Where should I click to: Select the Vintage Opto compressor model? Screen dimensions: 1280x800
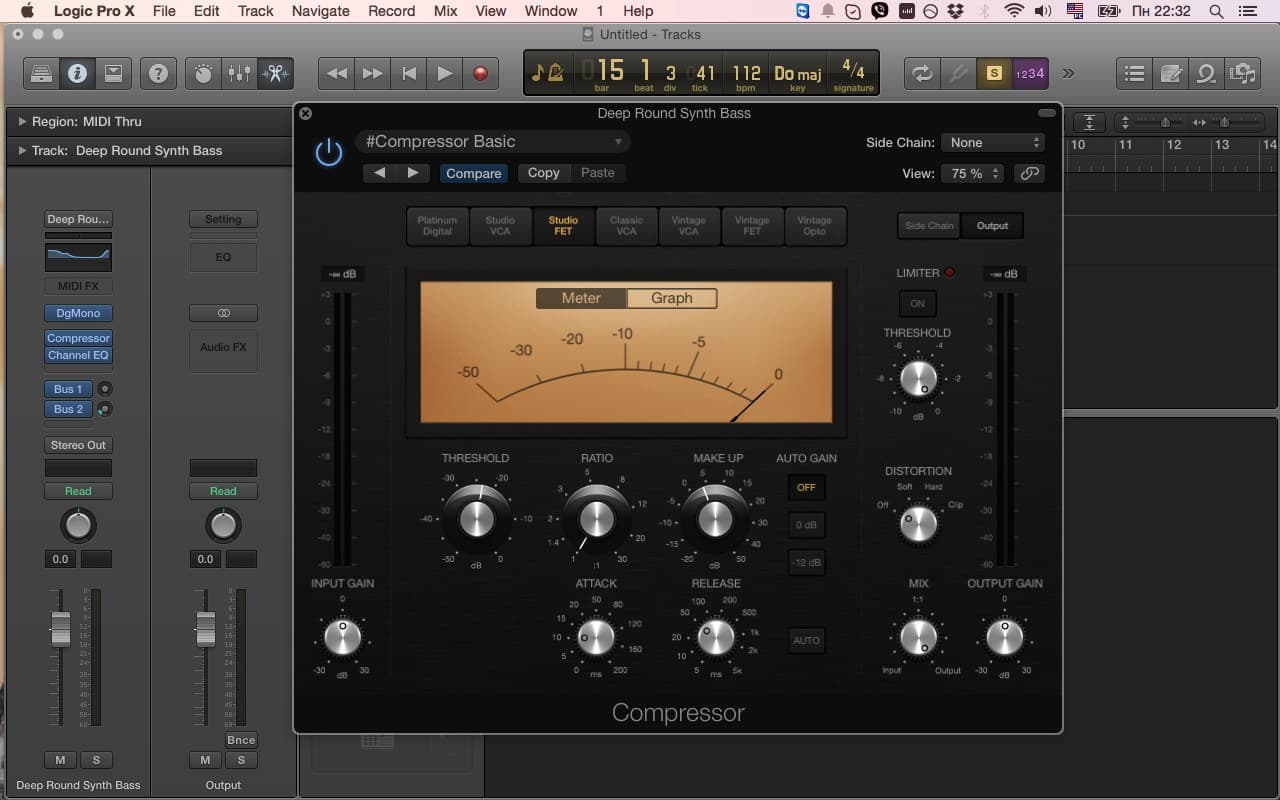pyautogui.click(x=815, y=226)
